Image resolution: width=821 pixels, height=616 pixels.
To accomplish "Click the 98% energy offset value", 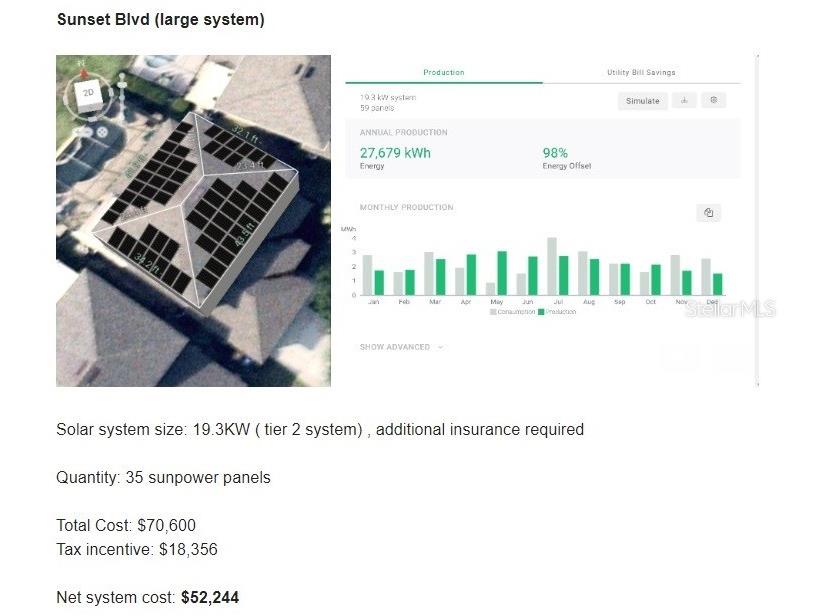I will [x=555, y=153].
